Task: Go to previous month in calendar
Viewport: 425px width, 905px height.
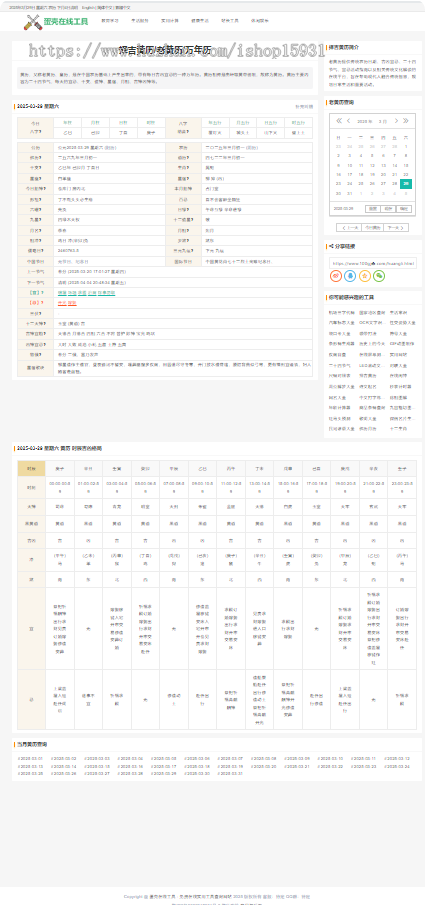Action: pos(348,121)
